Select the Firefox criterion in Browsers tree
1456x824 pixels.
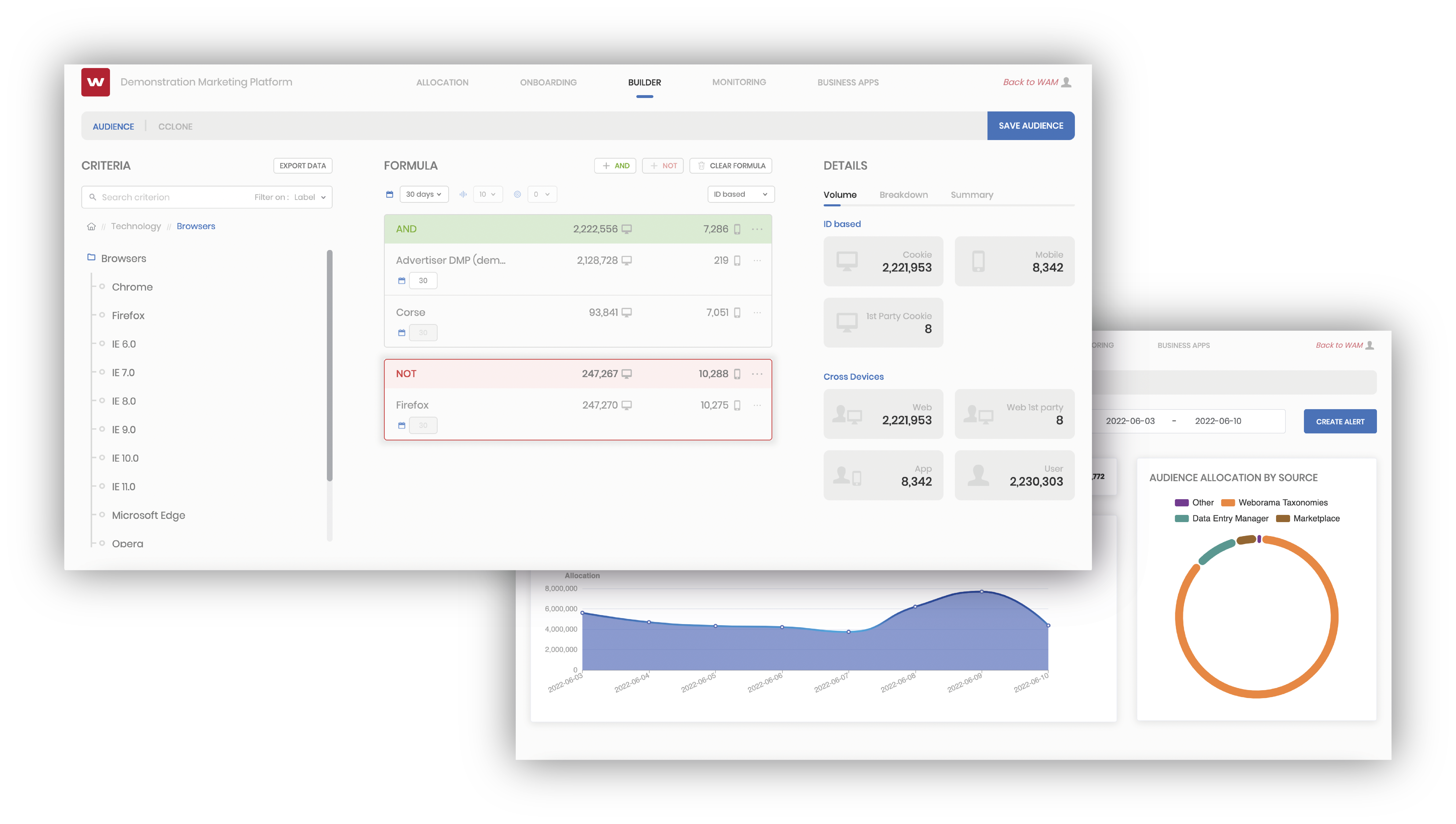(x=128, y=316)
